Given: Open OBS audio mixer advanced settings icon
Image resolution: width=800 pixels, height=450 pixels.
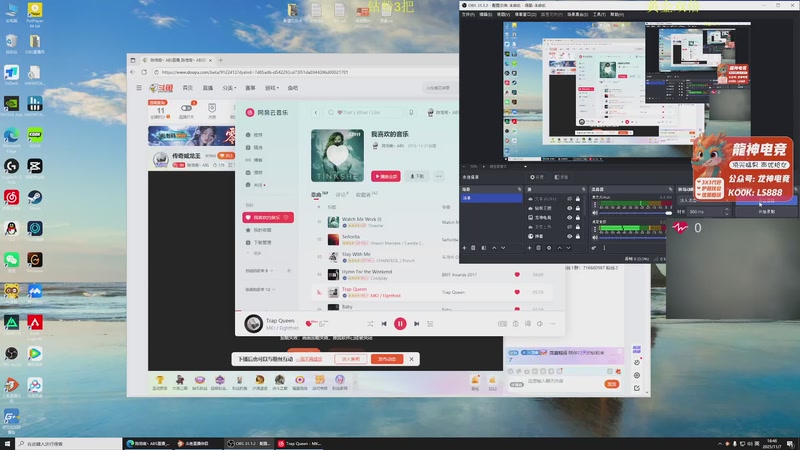Looking at the screenshot, I should pyautogui.click(x=594, y=248).
